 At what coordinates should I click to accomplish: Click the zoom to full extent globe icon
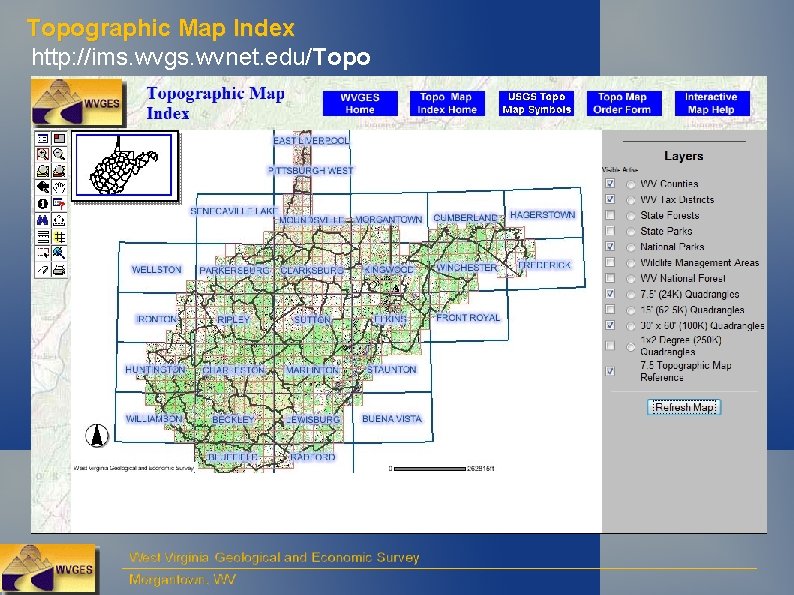pyautogui.click(x=43, y=171)
